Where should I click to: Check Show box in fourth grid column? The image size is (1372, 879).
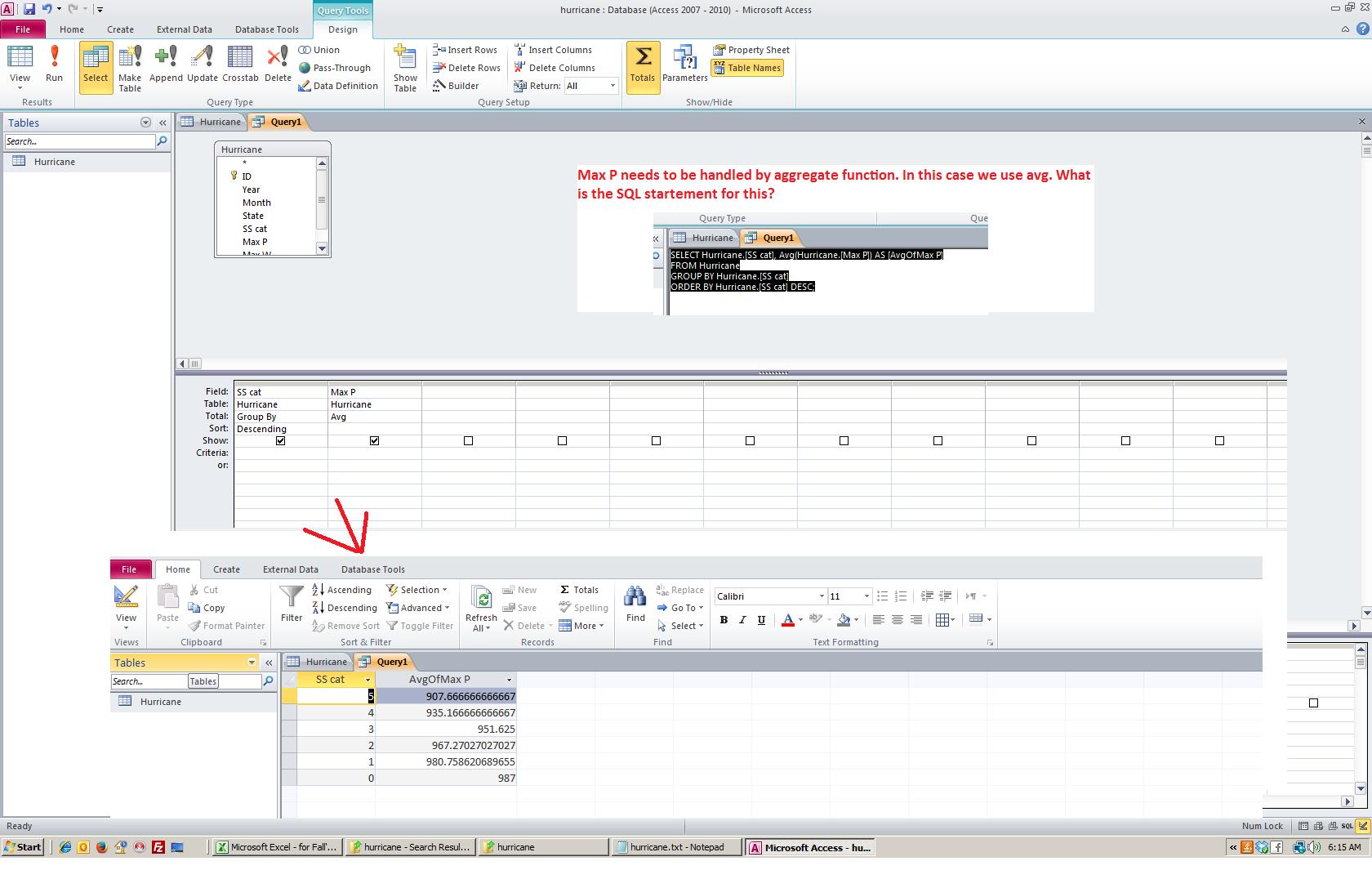(562, 440)
